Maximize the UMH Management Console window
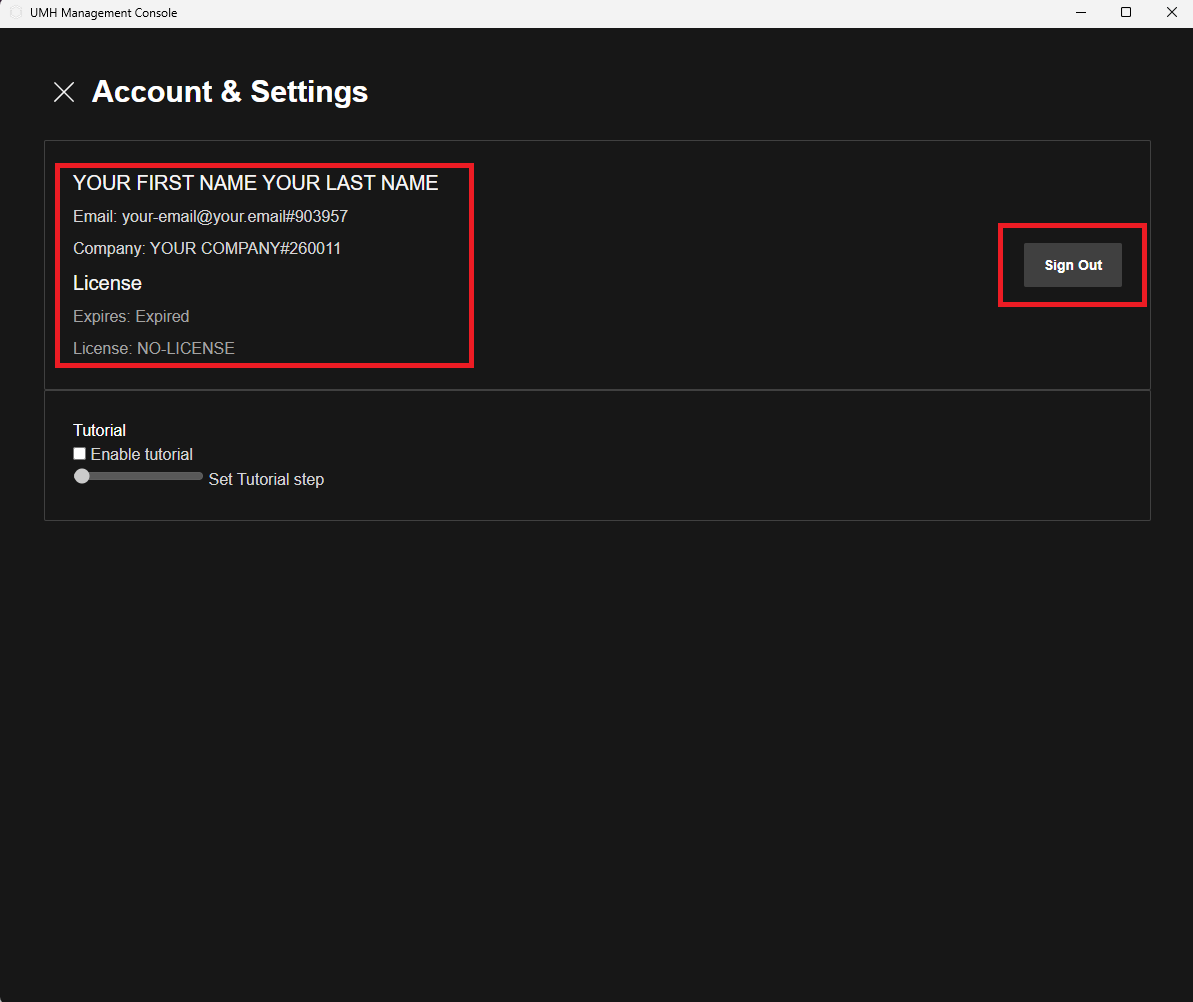Image resolution: width=1193 pixels, height=1002 pixels. pyautogui.click(x=1126, y=13)
